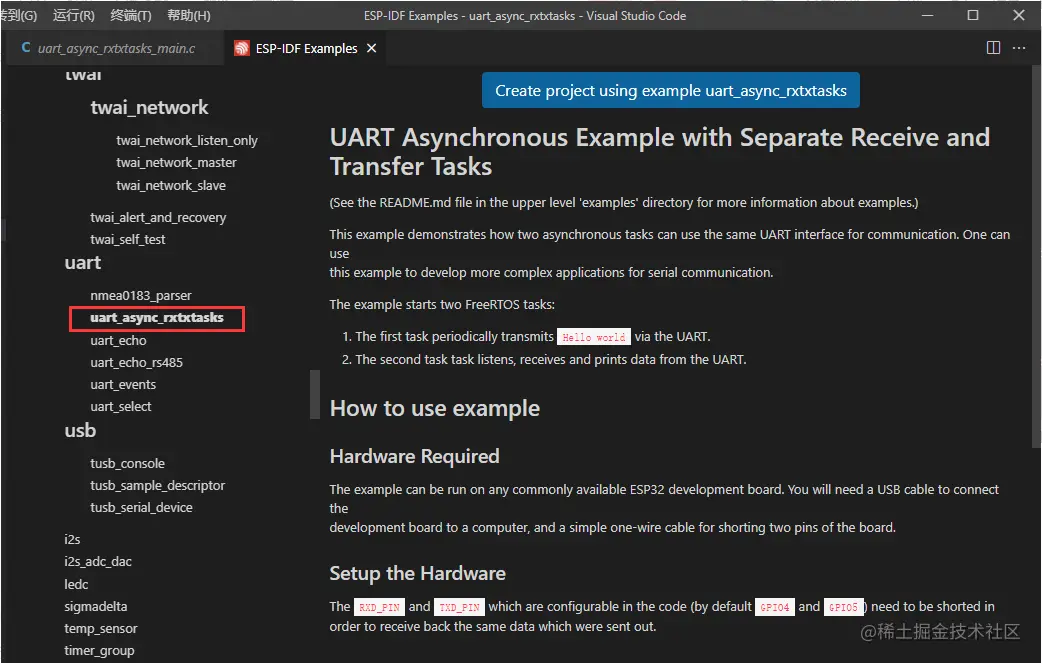
Task: Open the twai_self_test example
Action: tap(128, 239)
